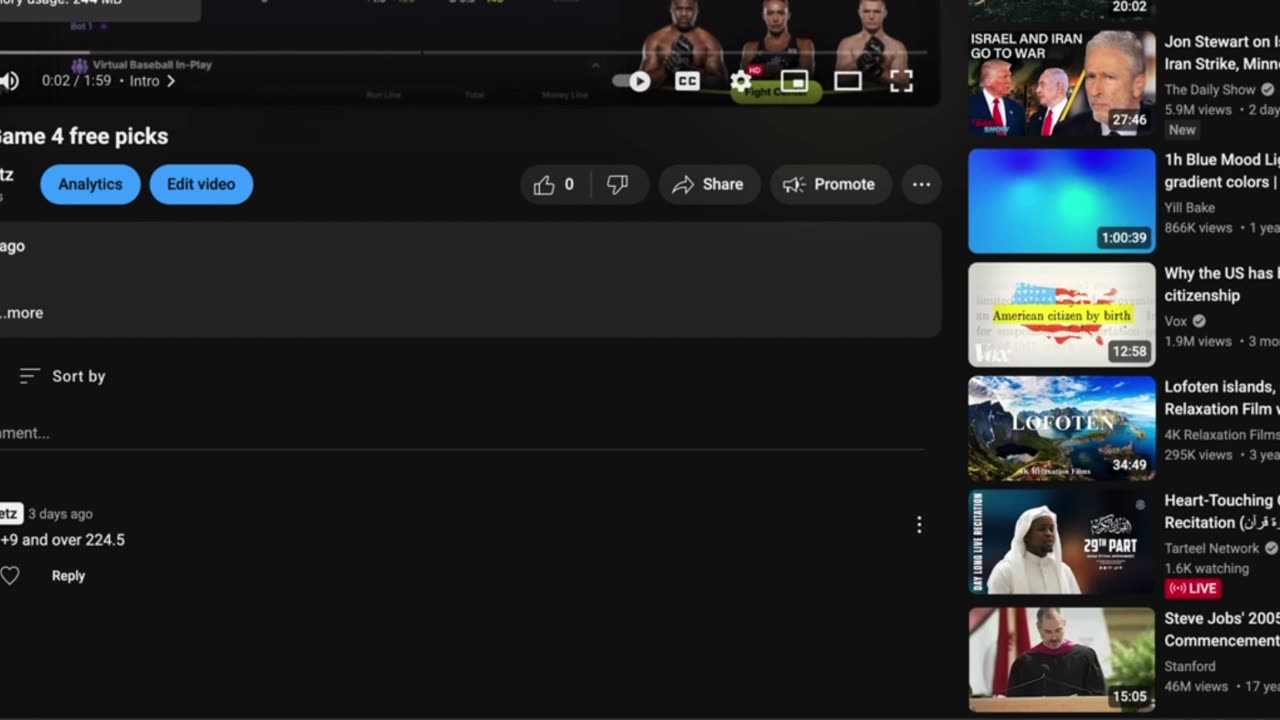Image resolution: width=1280 pixels, height=720 pixels.
Task: Click the '3 days ago' comment timestamp
Action: coord(60,514)
